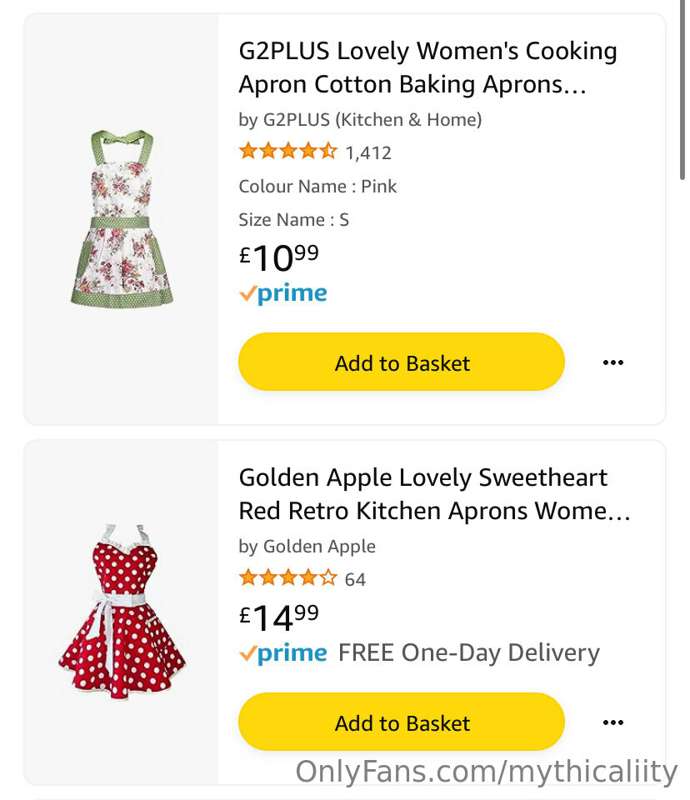Image resolution: width=690 pixels, height=800 pixels.
Task: Open the green floral apron image
Action: coord(121,219)
